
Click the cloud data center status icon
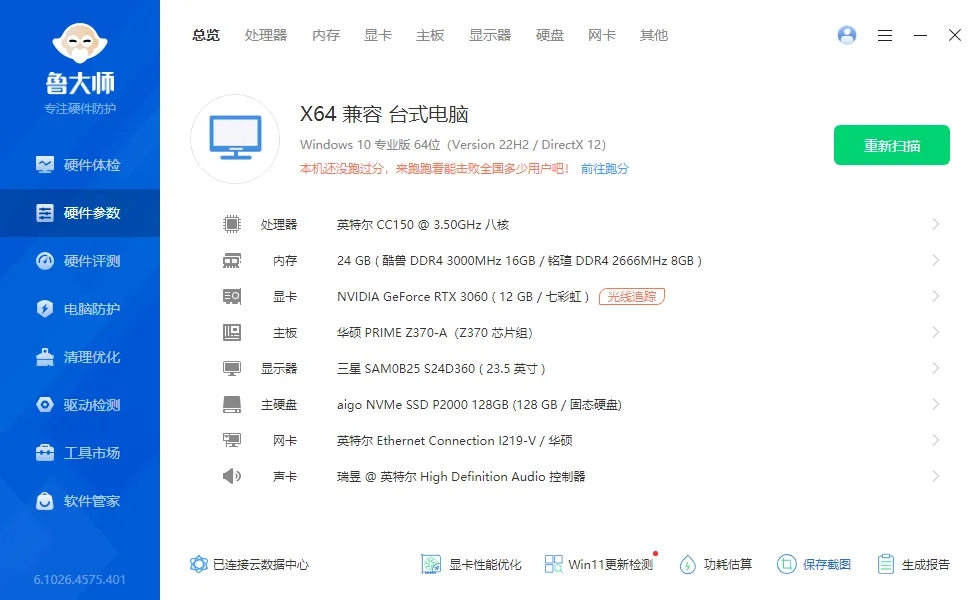pos(199,564)
